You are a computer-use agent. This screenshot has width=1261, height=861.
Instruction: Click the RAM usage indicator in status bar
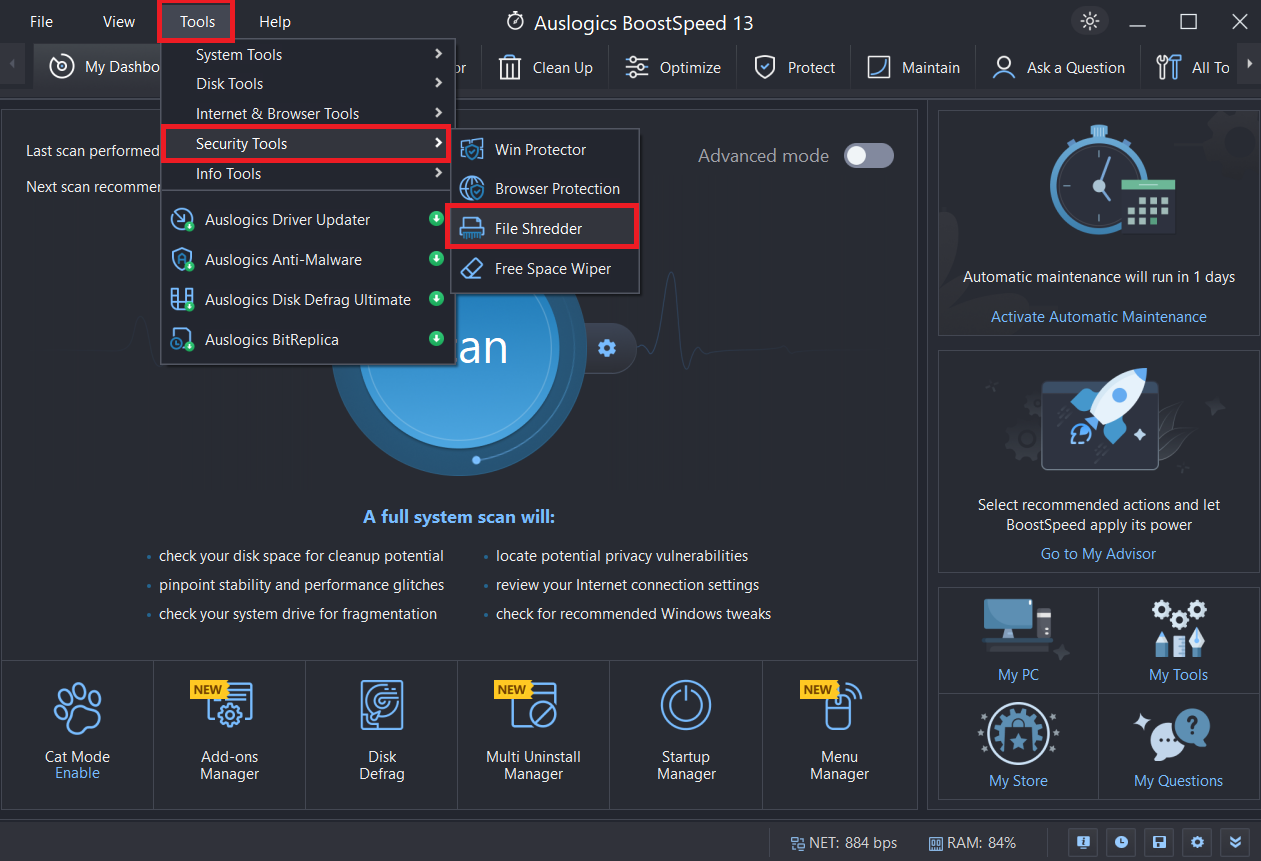coord(972,843)
